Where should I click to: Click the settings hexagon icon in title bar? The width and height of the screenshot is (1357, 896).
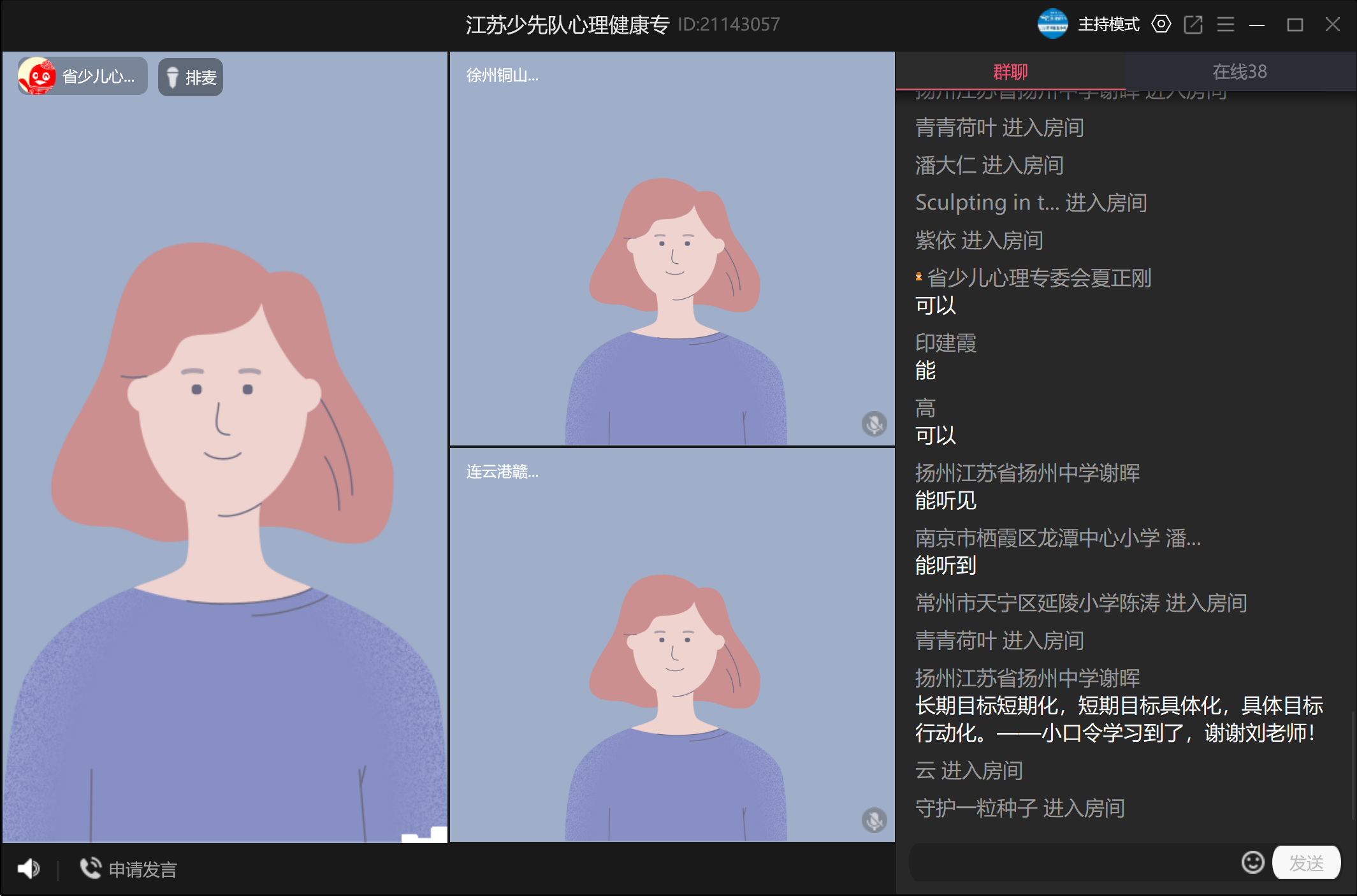pyautogui.click(x=1161, y=24)
